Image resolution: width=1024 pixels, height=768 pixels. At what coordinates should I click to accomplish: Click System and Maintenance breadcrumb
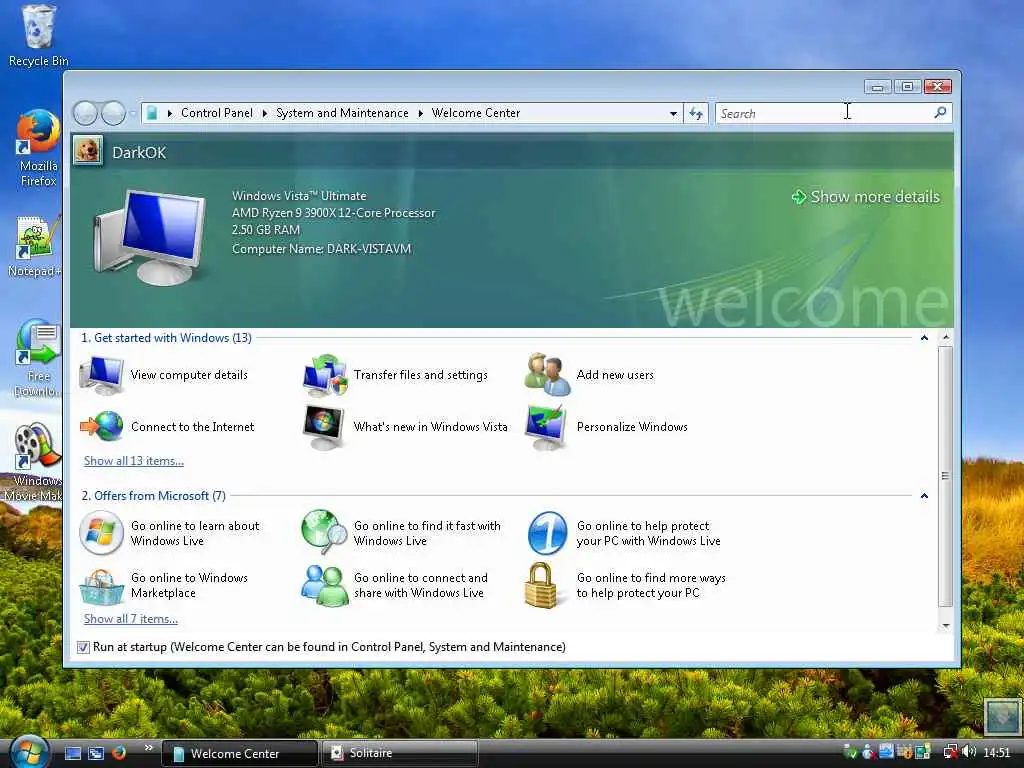342,113
